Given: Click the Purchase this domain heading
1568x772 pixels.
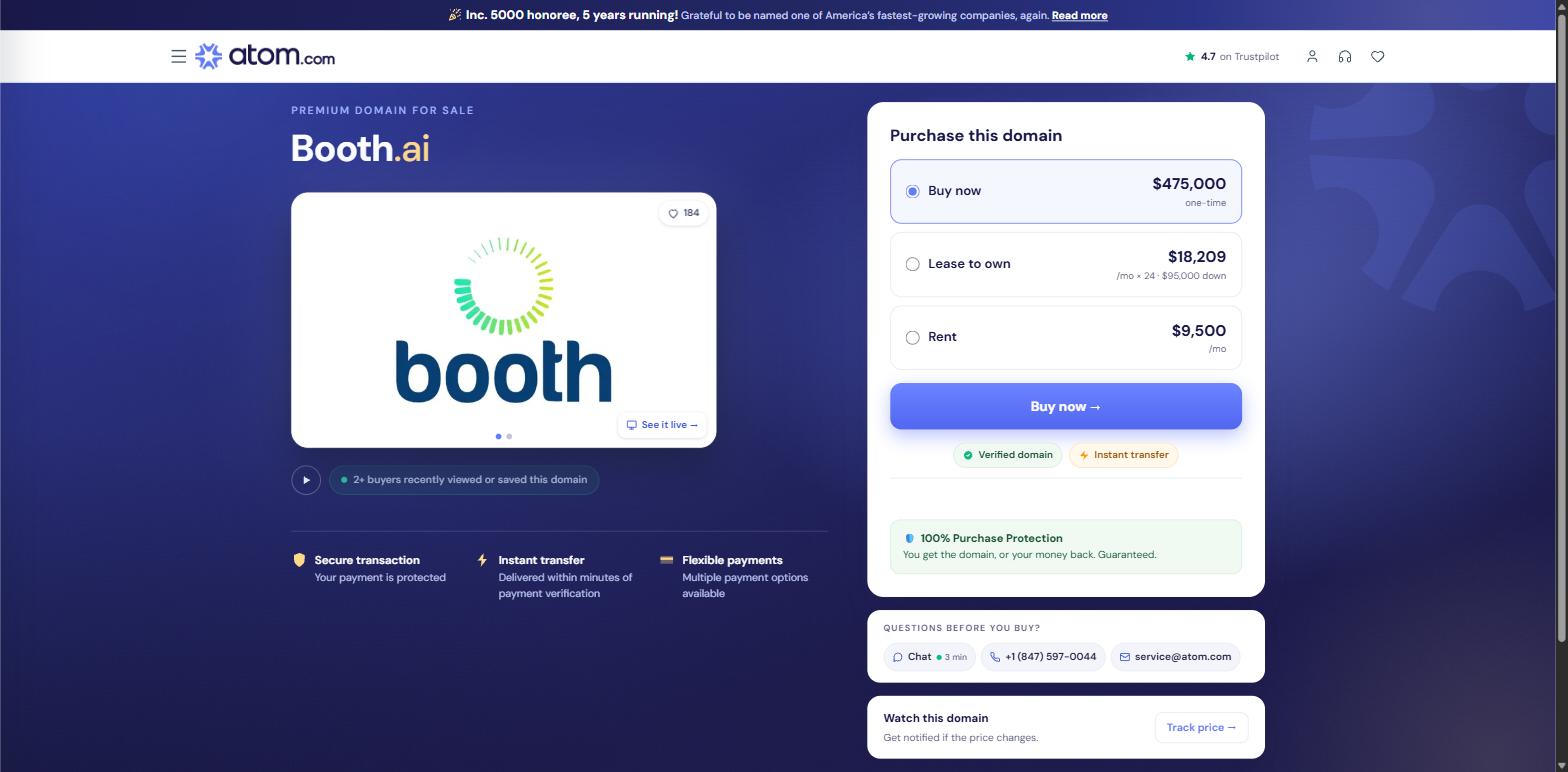Looking at the screenshot, I should (x=976, y=135).
